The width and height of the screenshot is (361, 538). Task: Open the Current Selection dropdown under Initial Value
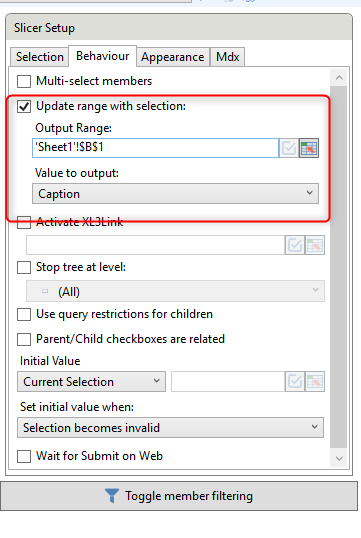(x=91, y=382)
